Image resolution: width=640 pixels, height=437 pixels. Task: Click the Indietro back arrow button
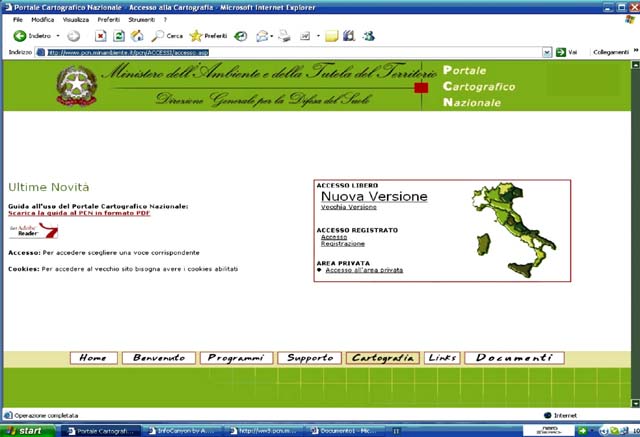(x=32, y=36)
